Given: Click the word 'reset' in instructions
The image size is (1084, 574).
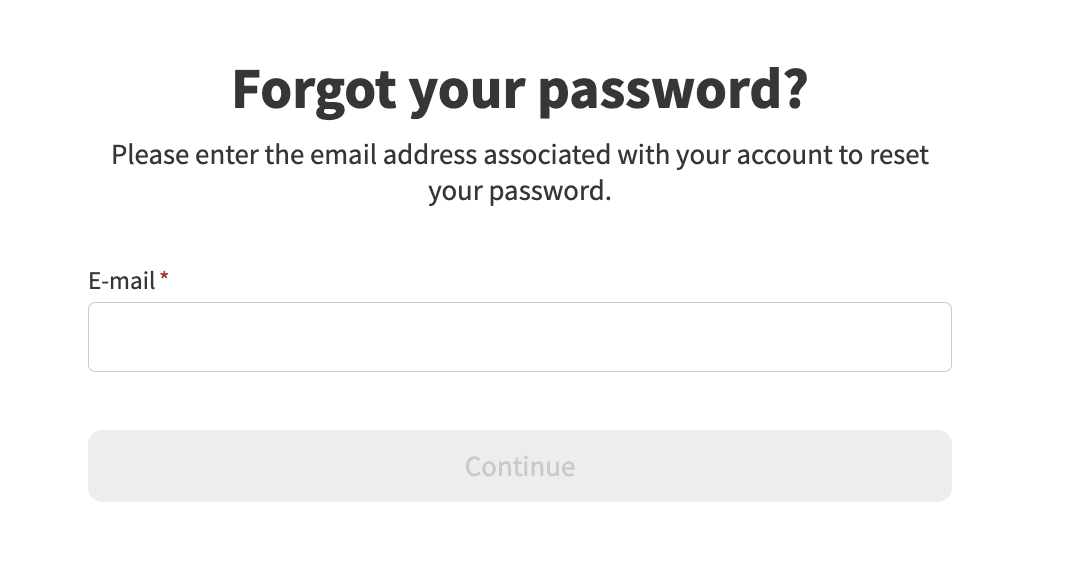Looking at the screenshot, I should pos(899,155).
